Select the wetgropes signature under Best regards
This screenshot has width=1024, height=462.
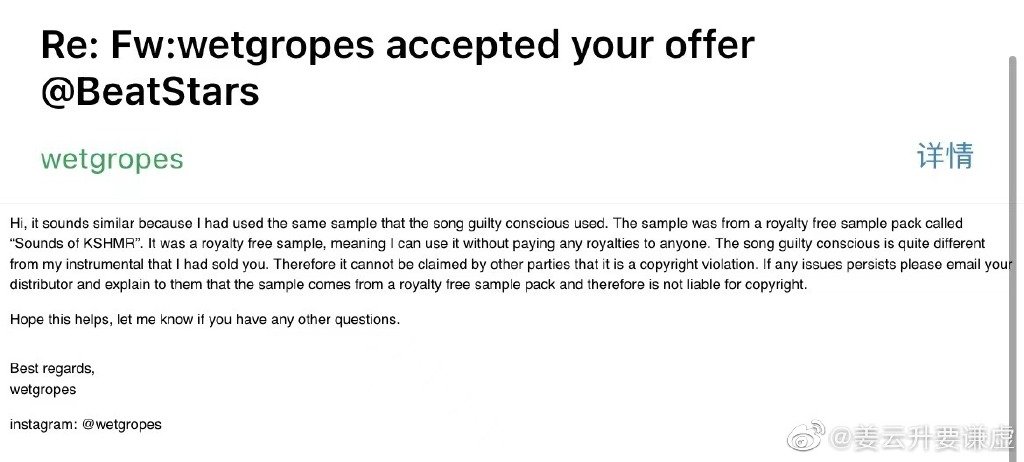click(x=43, y=389)
